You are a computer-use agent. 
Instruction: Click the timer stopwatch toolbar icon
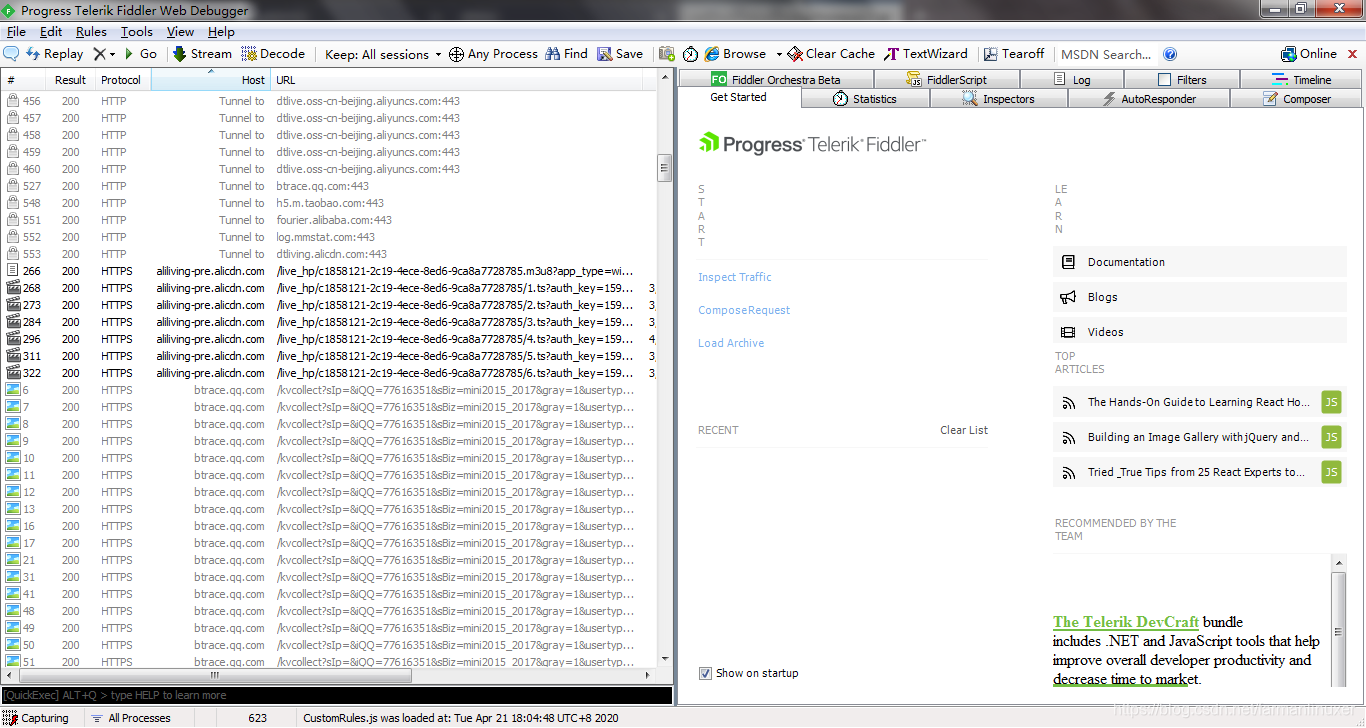(x=691, y=54)
